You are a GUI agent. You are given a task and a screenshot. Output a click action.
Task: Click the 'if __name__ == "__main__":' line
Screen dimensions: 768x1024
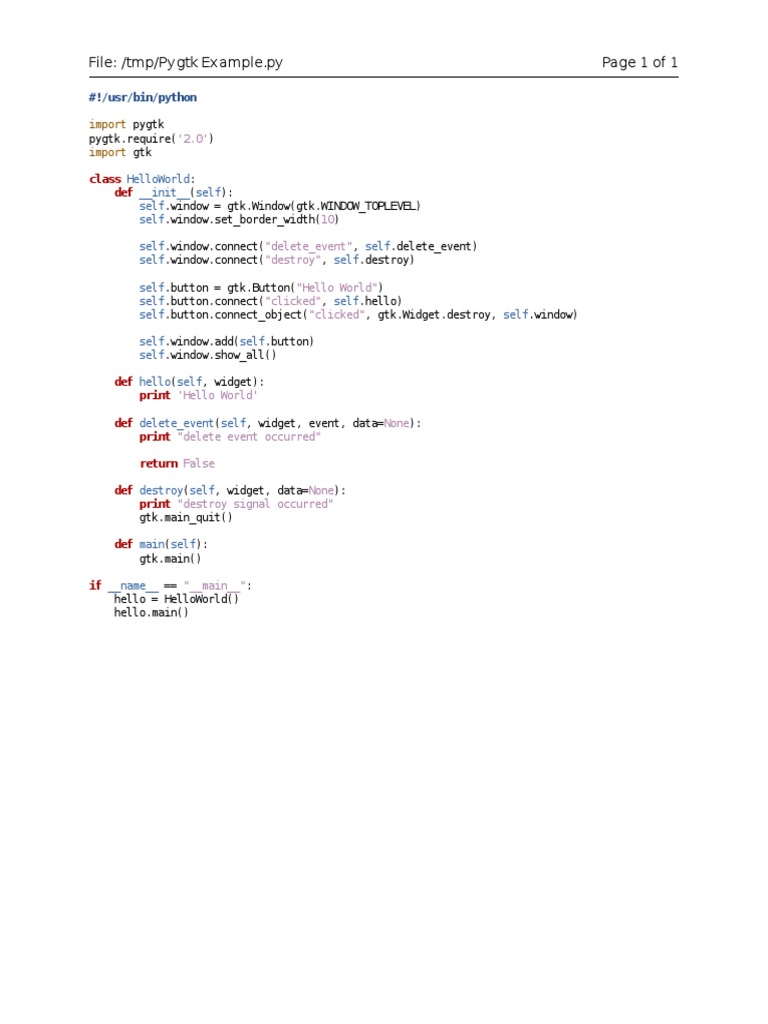coord(170,585)
